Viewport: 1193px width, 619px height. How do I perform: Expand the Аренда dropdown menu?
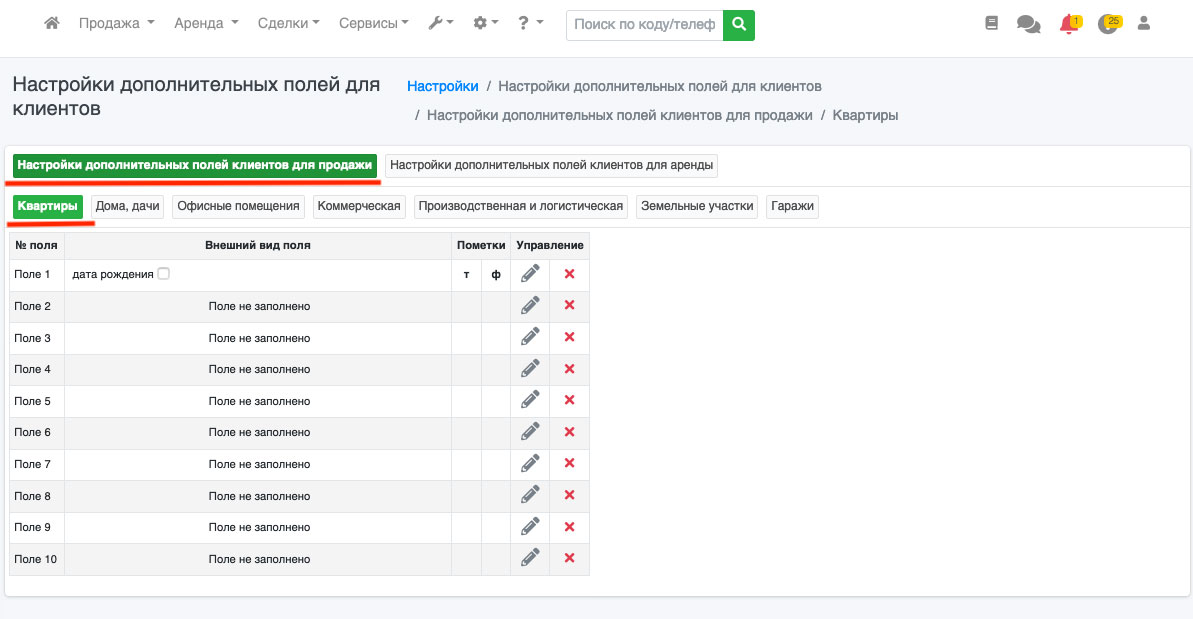click(x=206, y=23)
